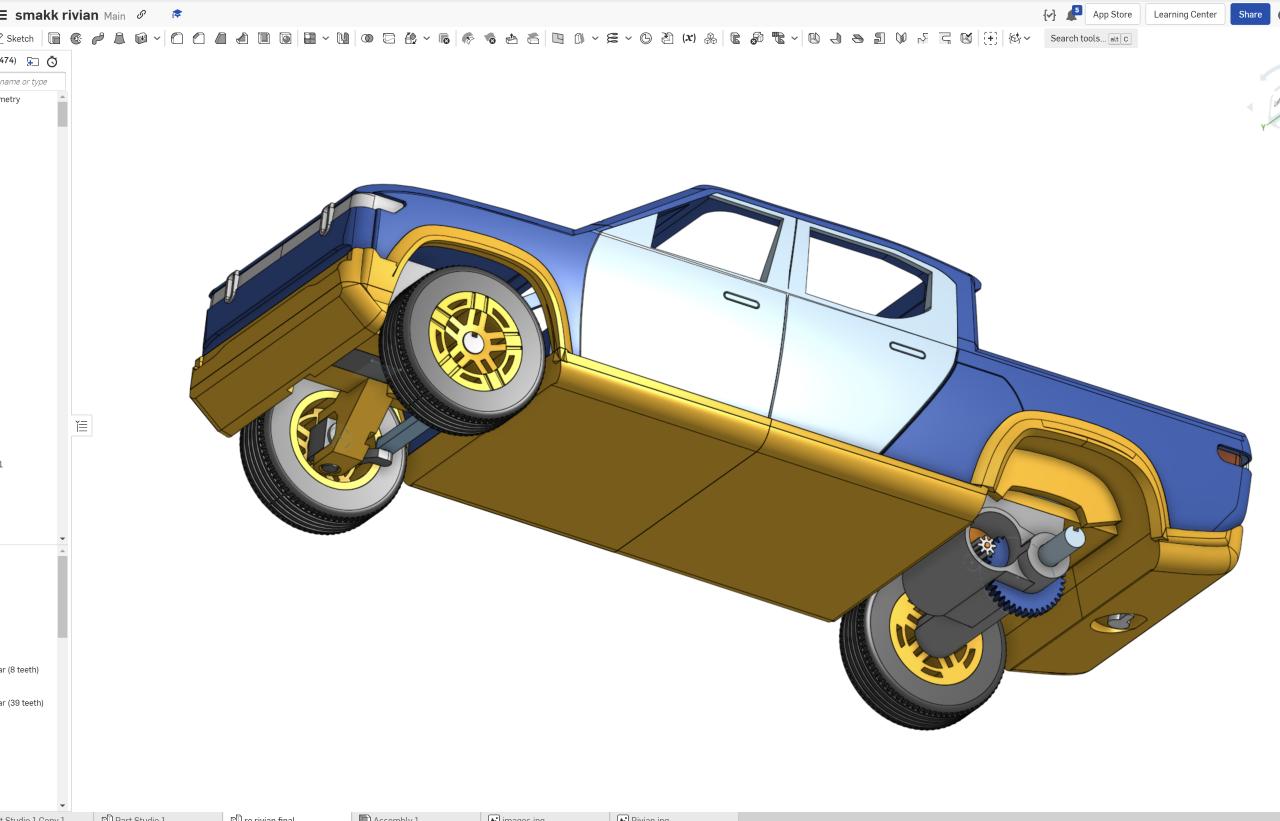Screen dimensions: 1280x821
Task: Open the Part Studio 1 tab
Action: click(x=138, y=817)
